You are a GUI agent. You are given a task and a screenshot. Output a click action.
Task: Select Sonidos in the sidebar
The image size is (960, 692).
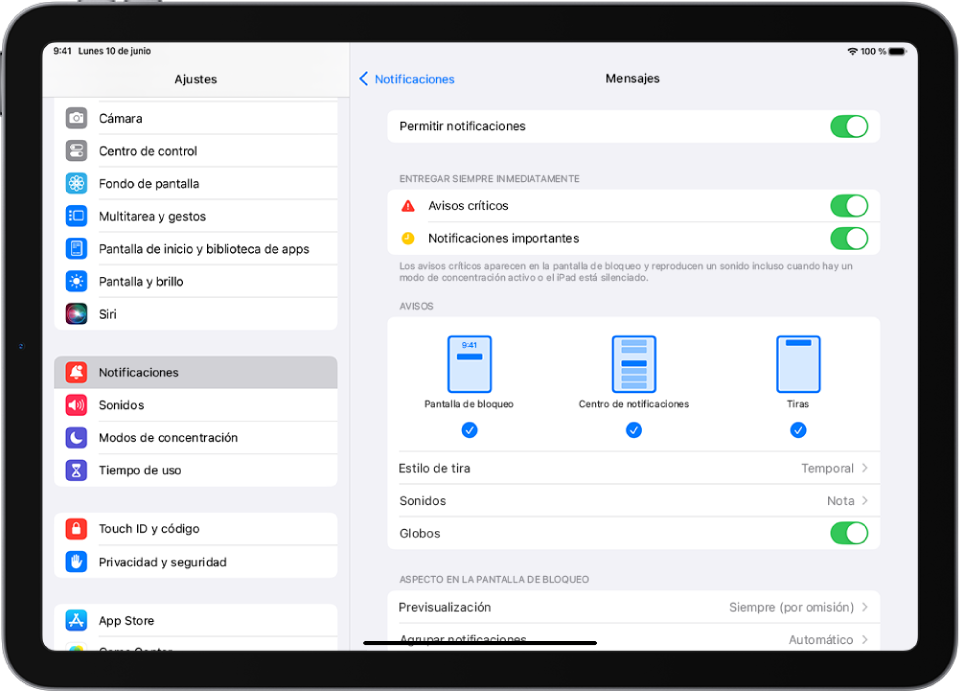[196, 405]
